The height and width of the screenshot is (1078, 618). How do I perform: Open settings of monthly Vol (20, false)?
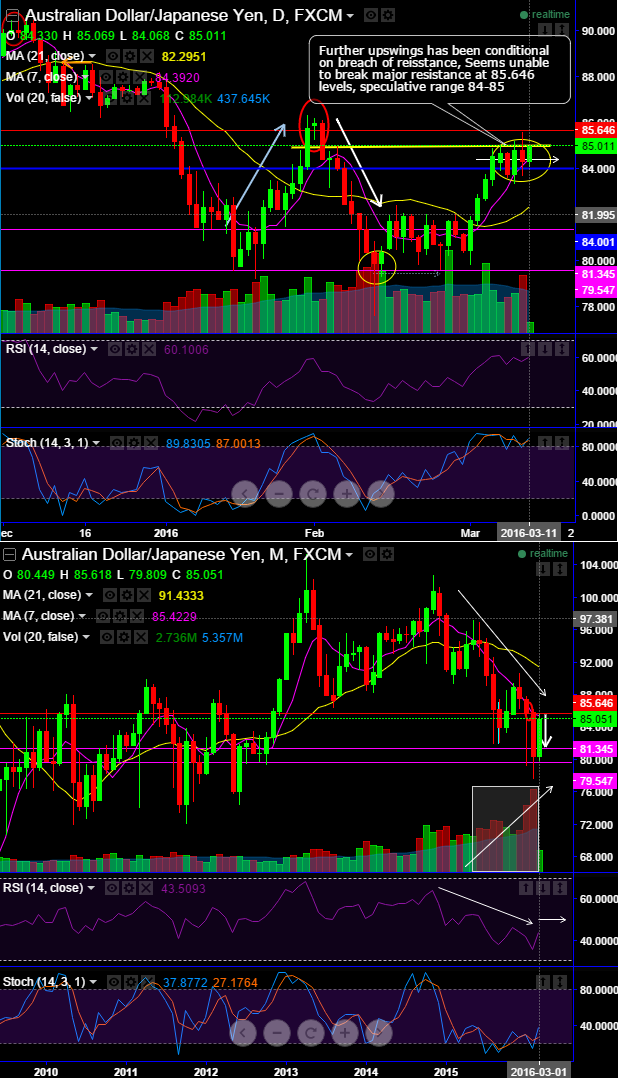pos(124,637)
